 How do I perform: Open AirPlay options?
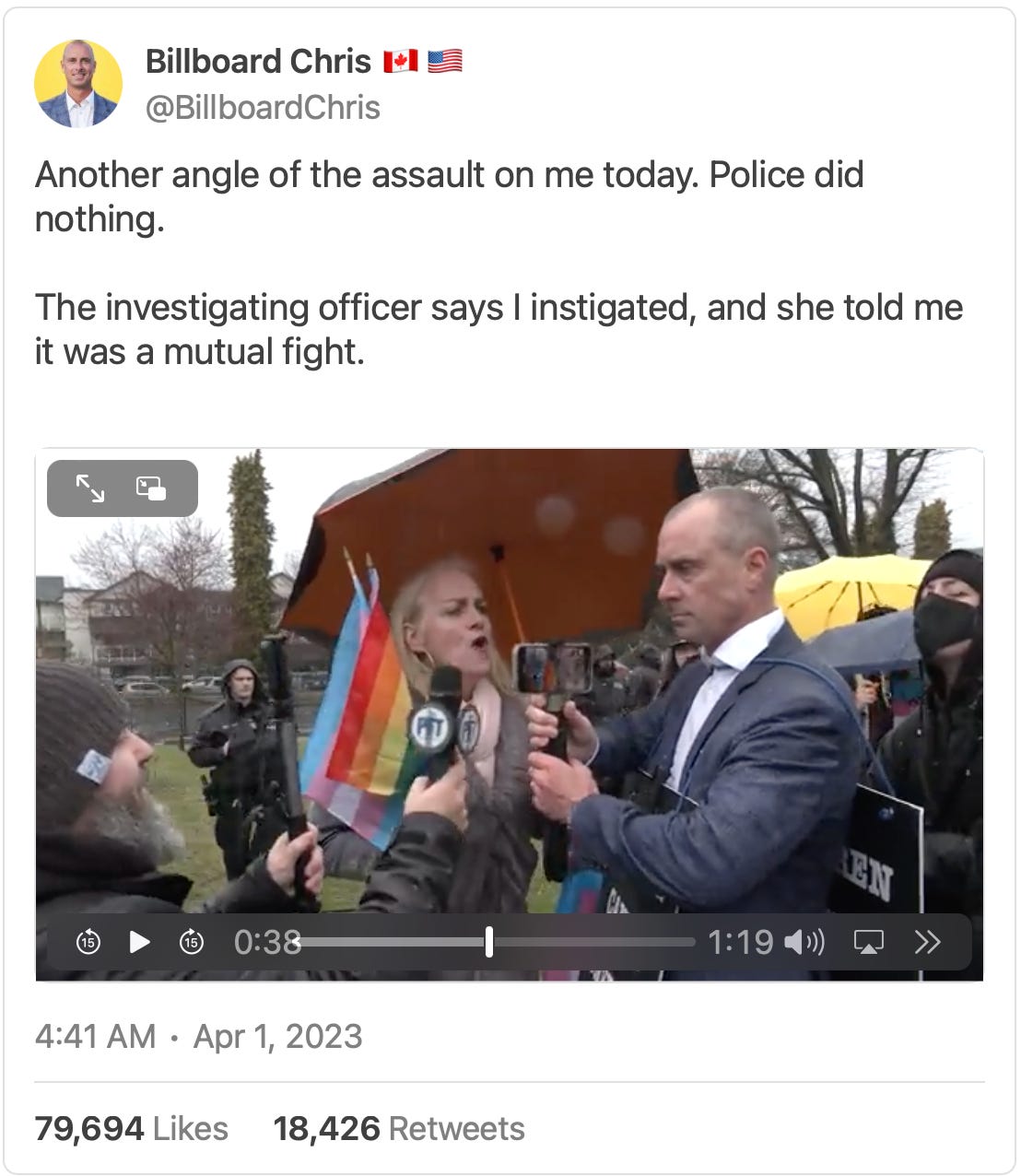[x=868, y=942]
